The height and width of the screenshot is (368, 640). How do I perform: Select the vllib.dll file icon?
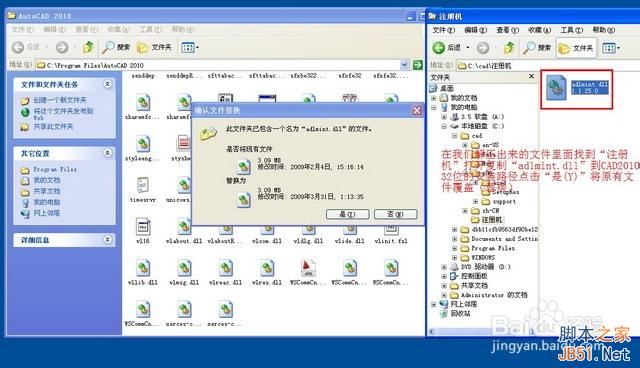coord(143,268)
